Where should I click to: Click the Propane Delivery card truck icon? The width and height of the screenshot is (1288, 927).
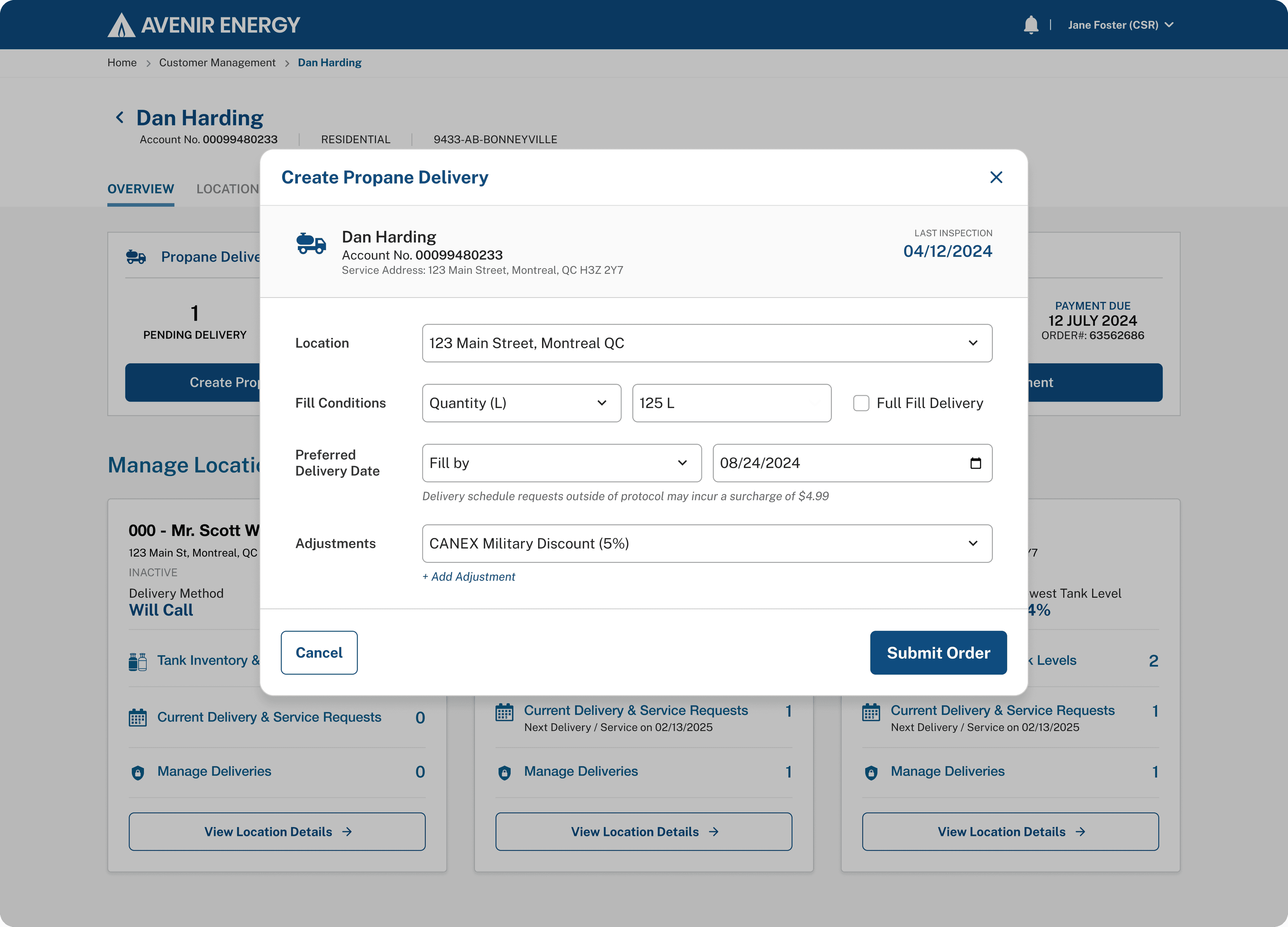click(136, 257)
